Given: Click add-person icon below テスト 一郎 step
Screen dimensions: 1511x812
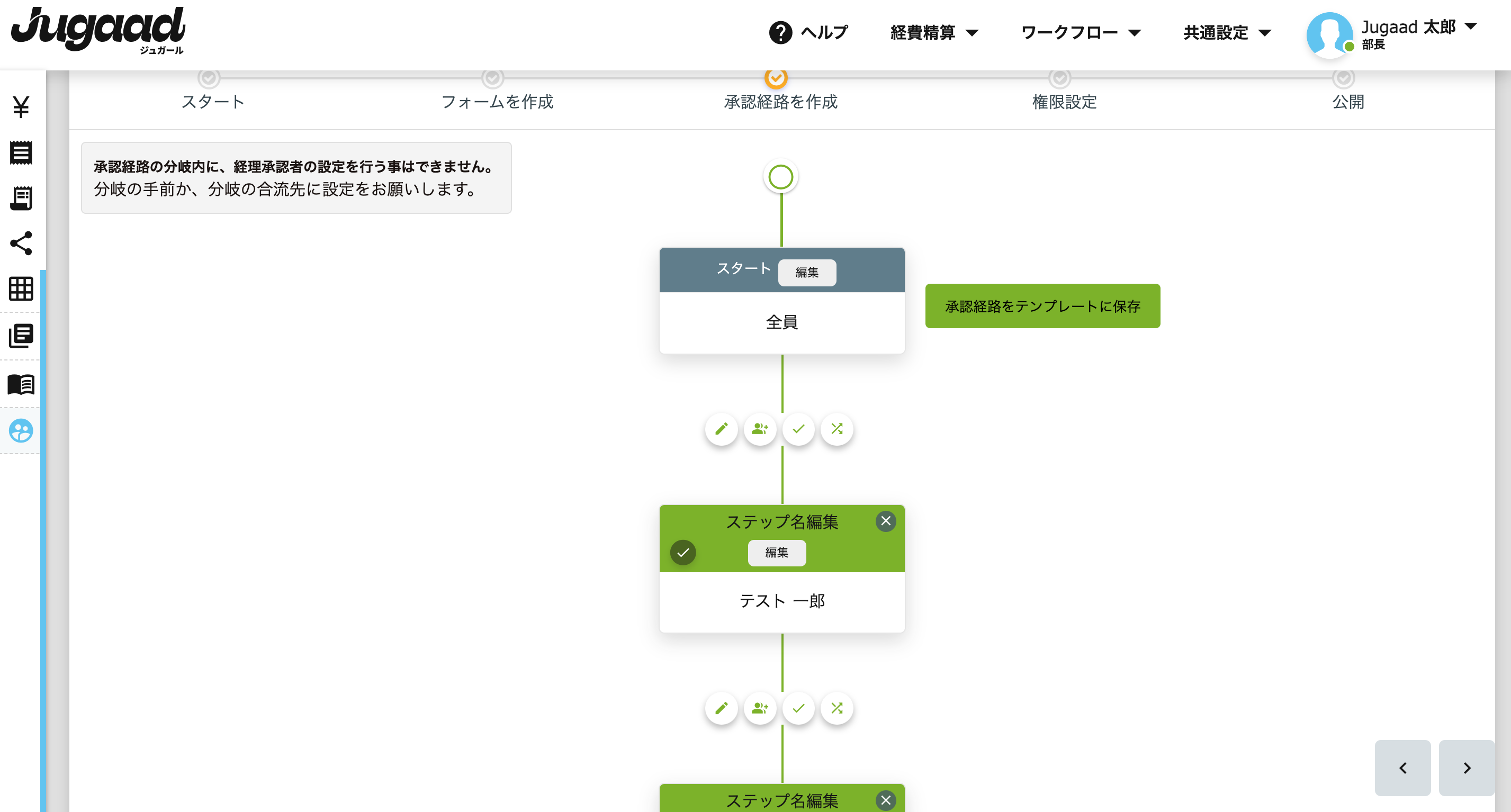Looking at the screenshot, I should coord(760,708).
